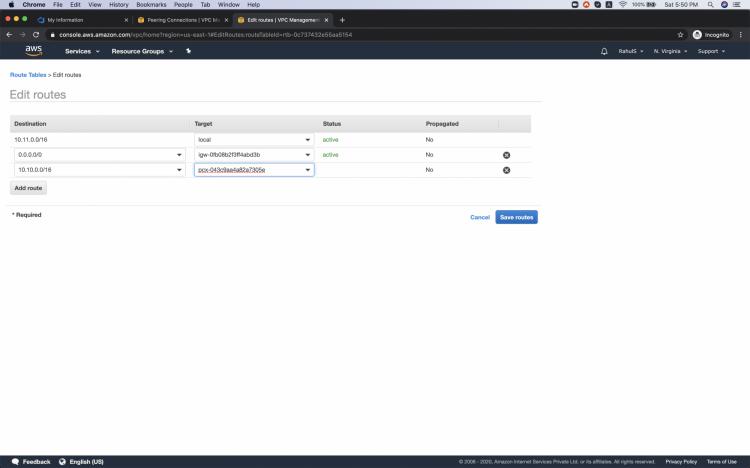Open destination dropdown for 0.0.0.0/0
Image resolution: width=750 pixels, height=468 pixels.
179,155
